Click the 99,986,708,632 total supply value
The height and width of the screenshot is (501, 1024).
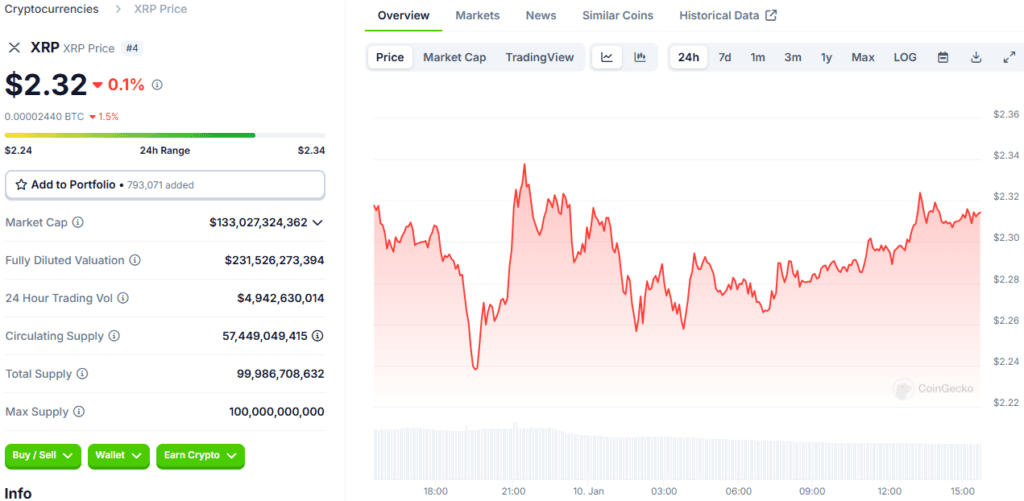pyautogui.click(x=281, y=374)
